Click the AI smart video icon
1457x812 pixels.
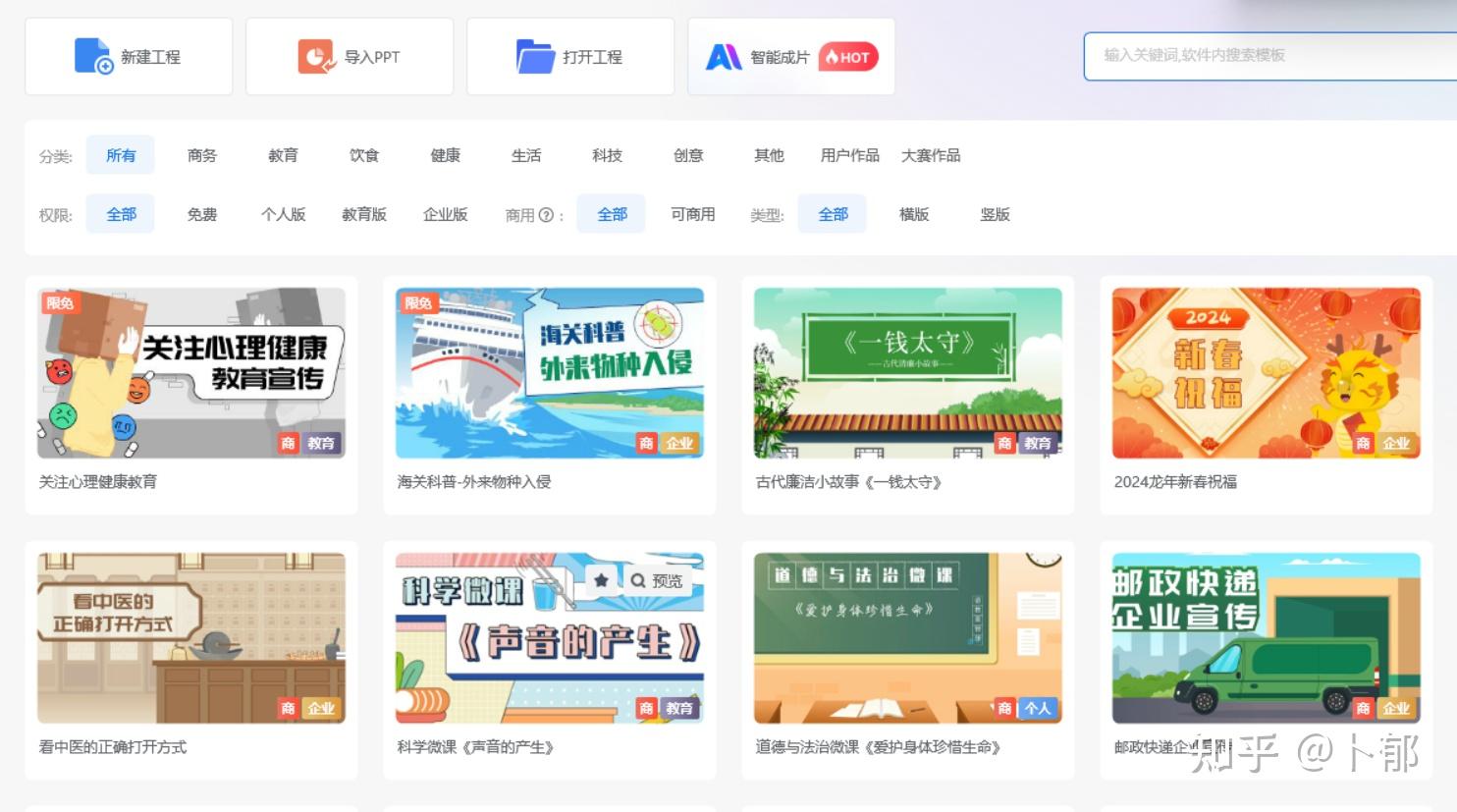pyautogui.click(x=724, y=57)
